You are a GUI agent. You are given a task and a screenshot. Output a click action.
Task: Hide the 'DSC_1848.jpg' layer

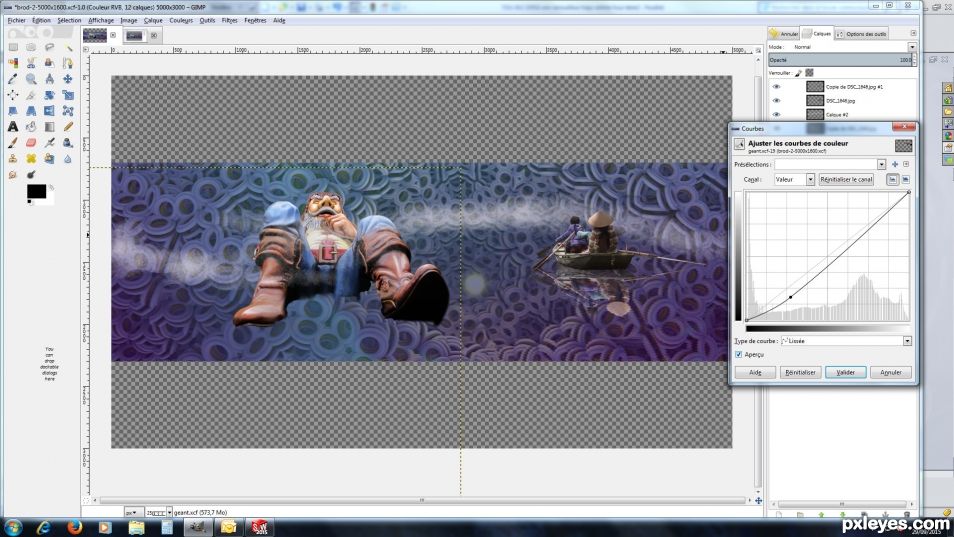pos(776,100)
